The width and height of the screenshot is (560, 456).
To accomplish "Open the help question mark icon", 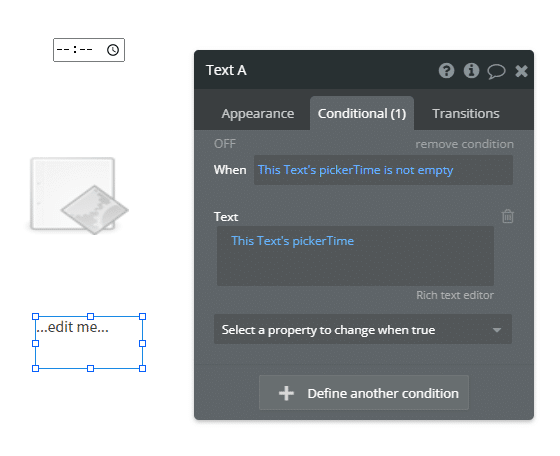I will (x=446, y=70).
